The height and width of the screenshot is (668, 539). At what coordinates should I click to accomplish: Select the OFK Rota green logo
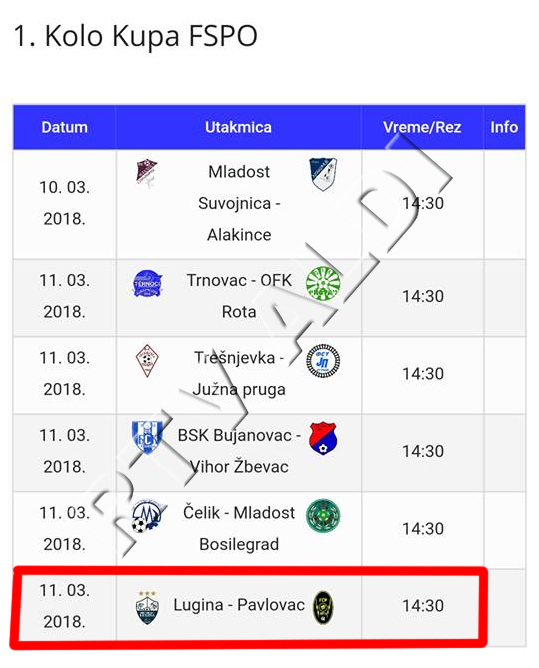click(x=323, y=283)
